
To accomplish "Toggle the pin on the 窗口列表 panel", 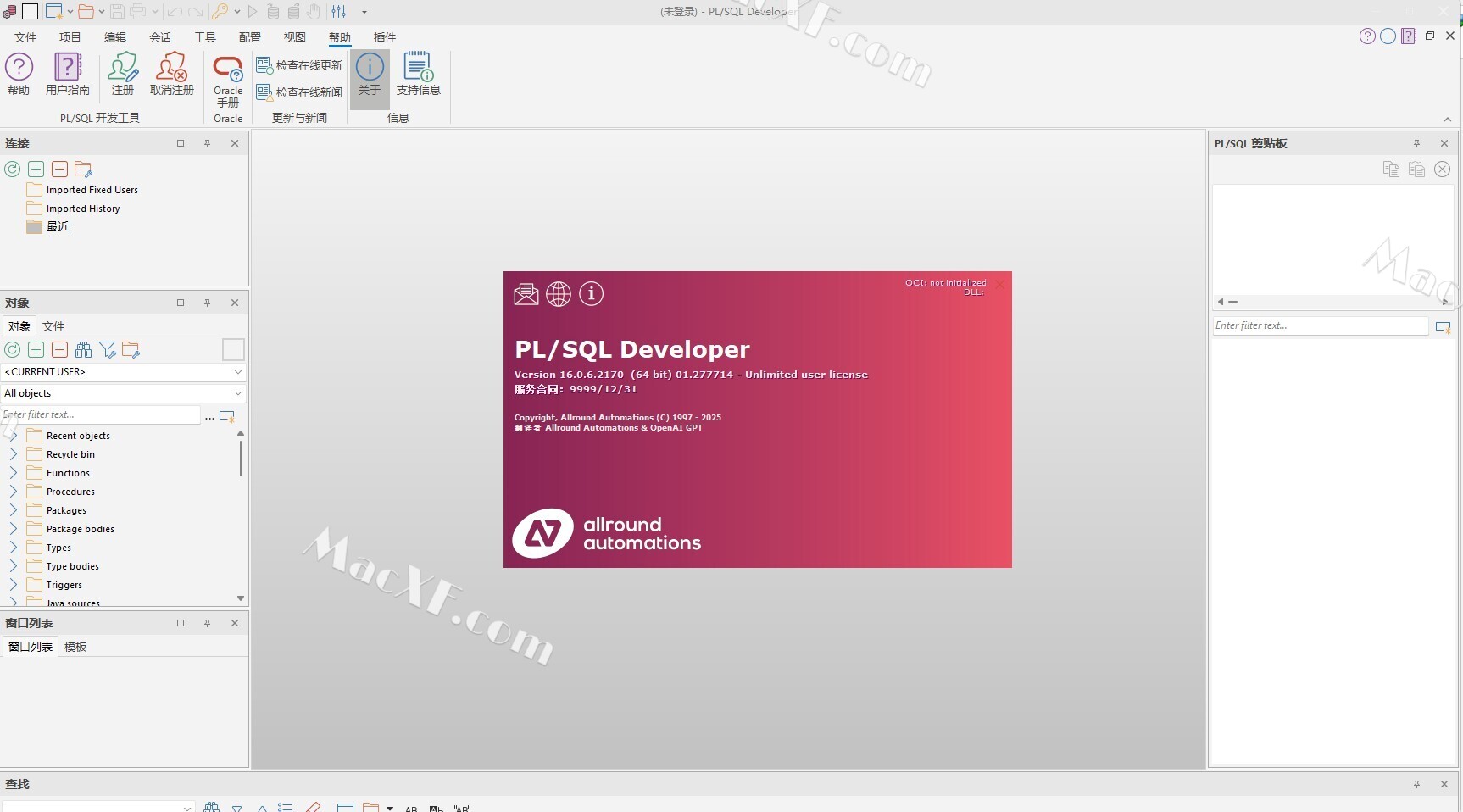I will (207, 623).
